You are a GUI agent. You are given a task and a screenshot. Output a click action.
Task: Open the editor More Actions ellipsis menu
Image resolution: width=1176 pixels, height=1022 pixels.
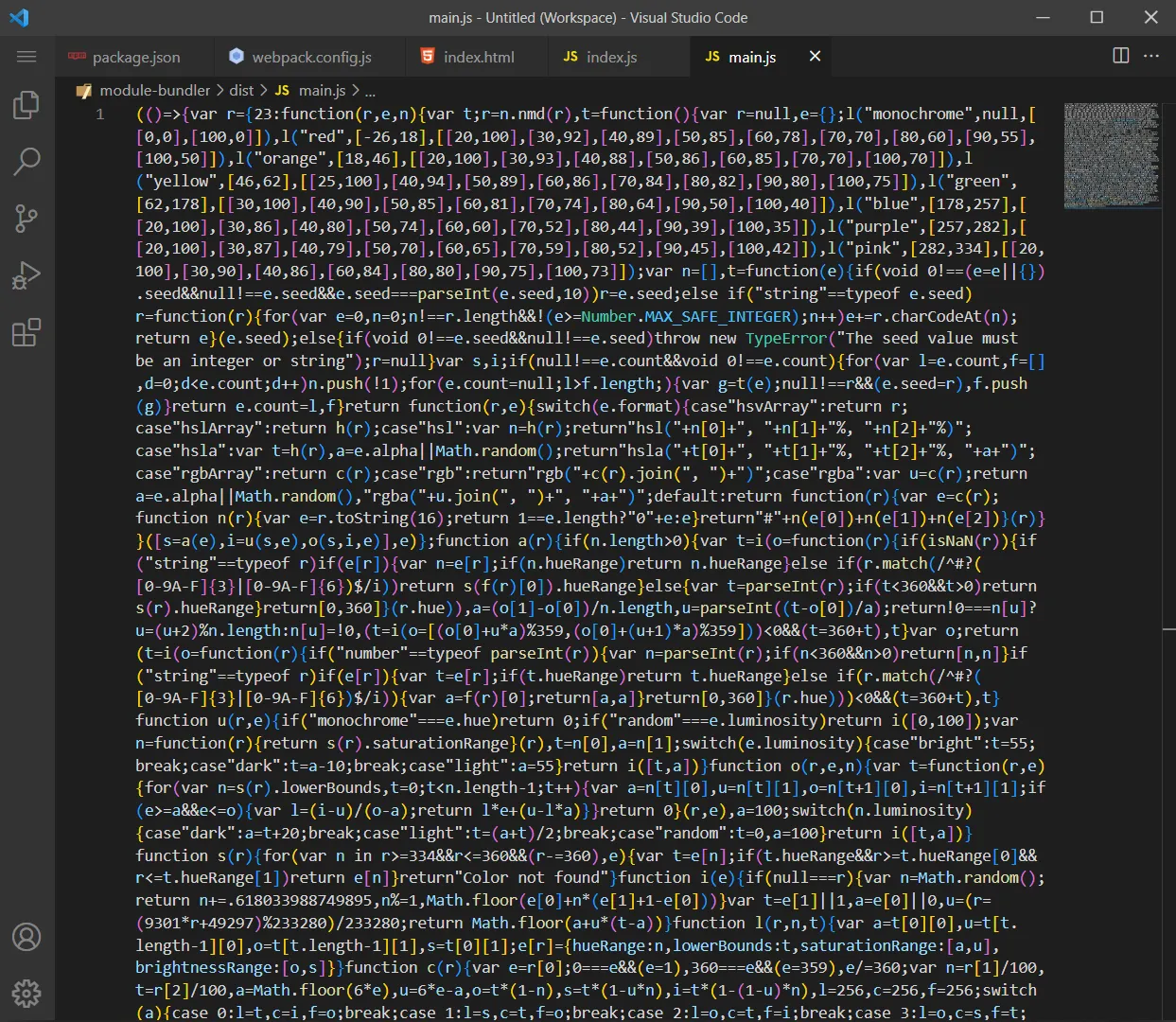(1150, 57)
